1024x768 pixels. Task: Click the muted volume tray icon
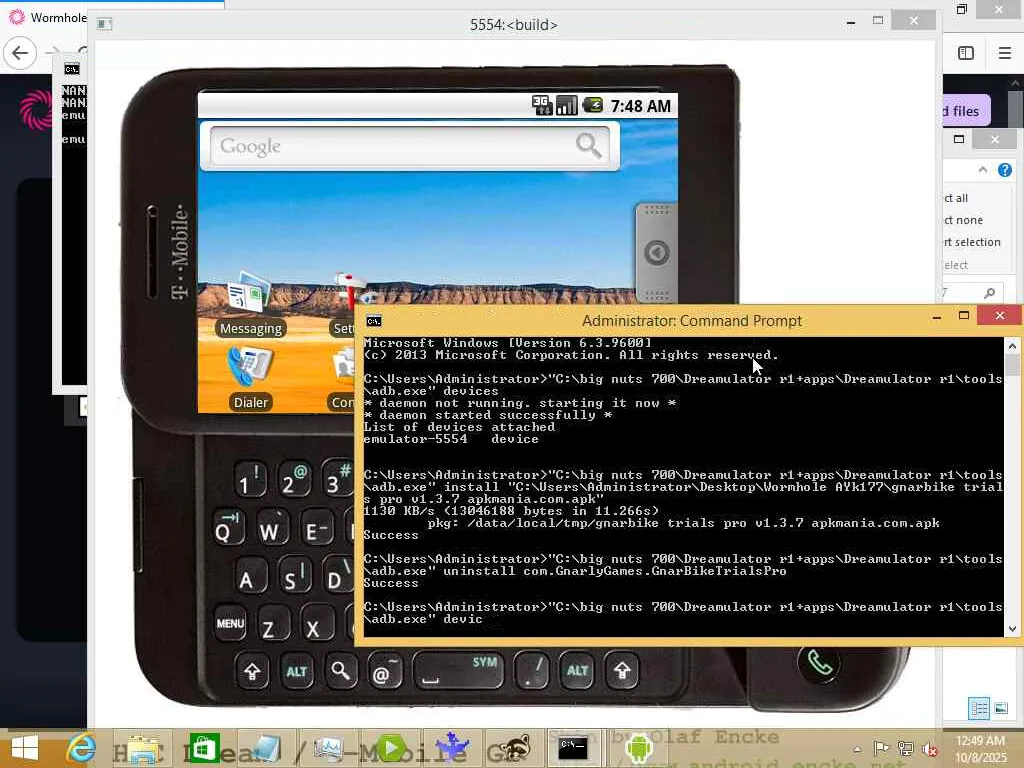[x=929, y=749]
